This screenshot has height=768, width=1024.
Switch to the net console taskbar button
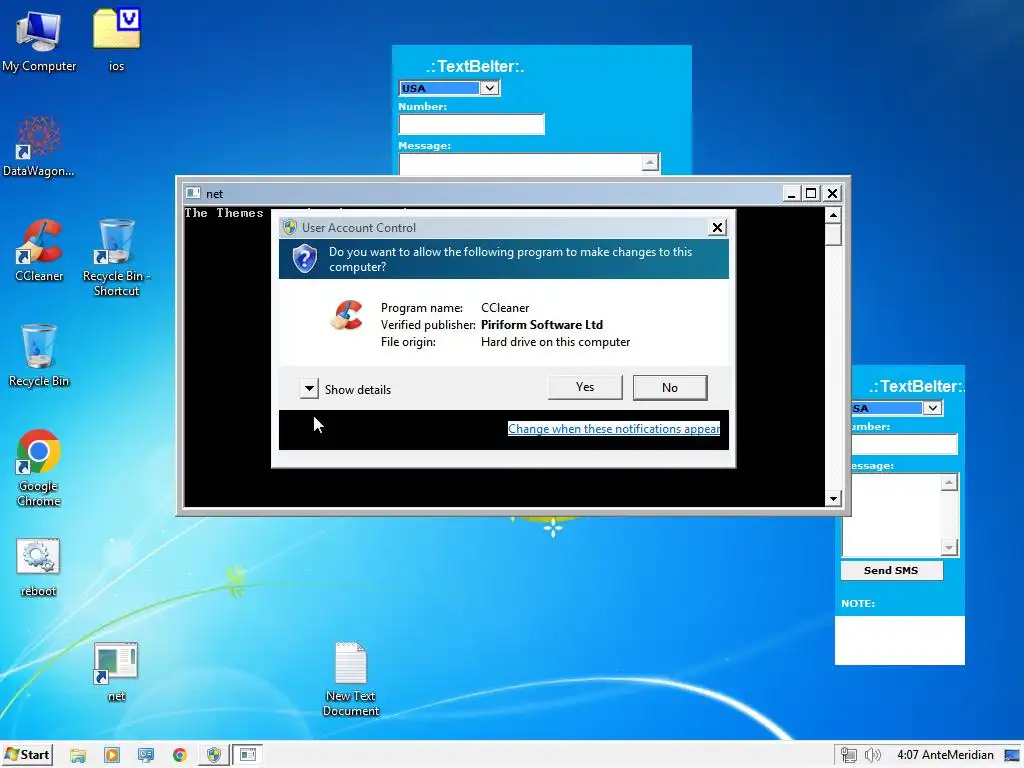coord(248,755)
